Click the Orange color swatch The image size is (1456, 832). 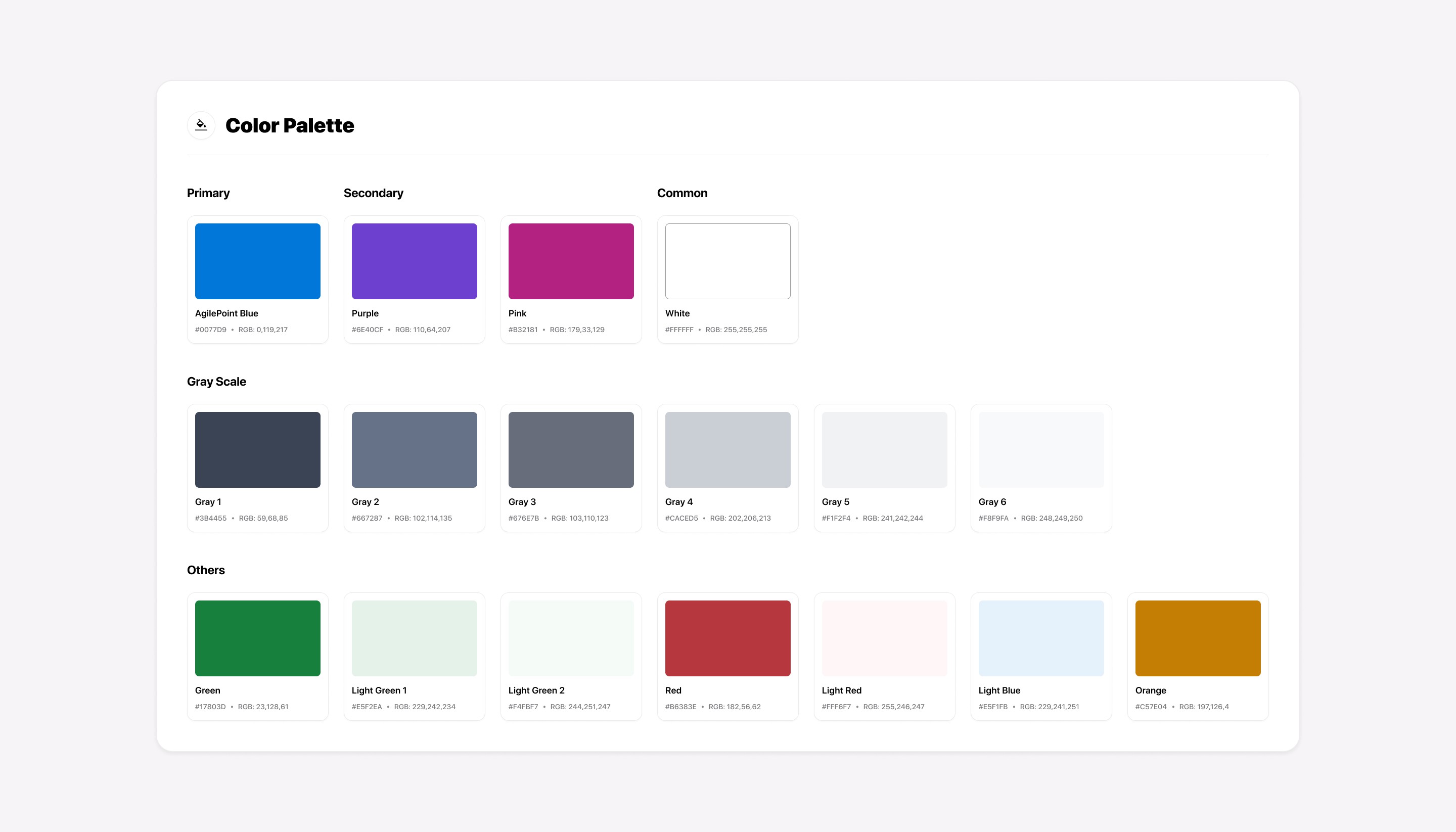click(1198, 638)
